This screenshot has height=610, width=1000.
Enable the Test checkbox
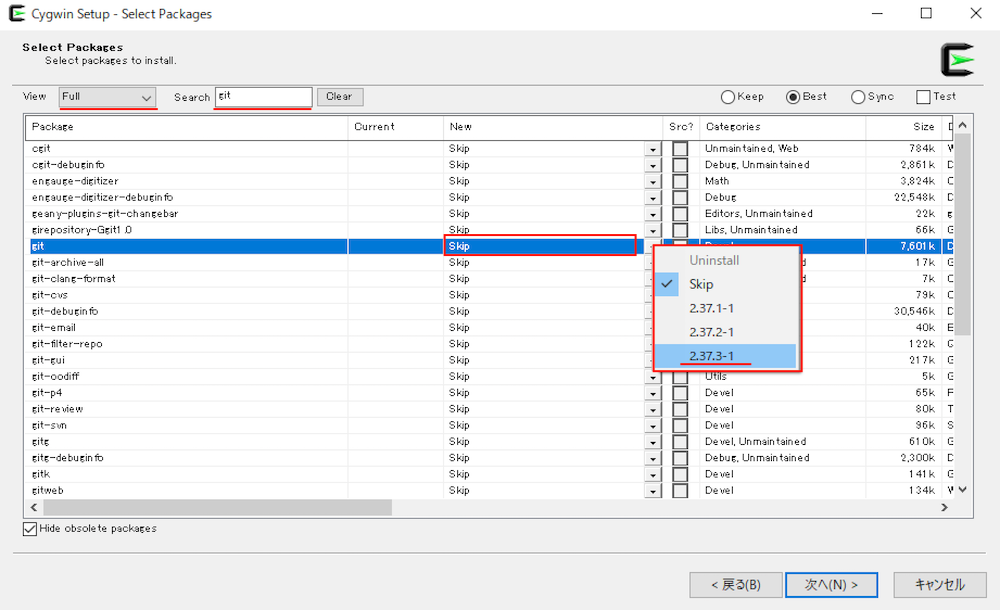click(x=923, y=97)
